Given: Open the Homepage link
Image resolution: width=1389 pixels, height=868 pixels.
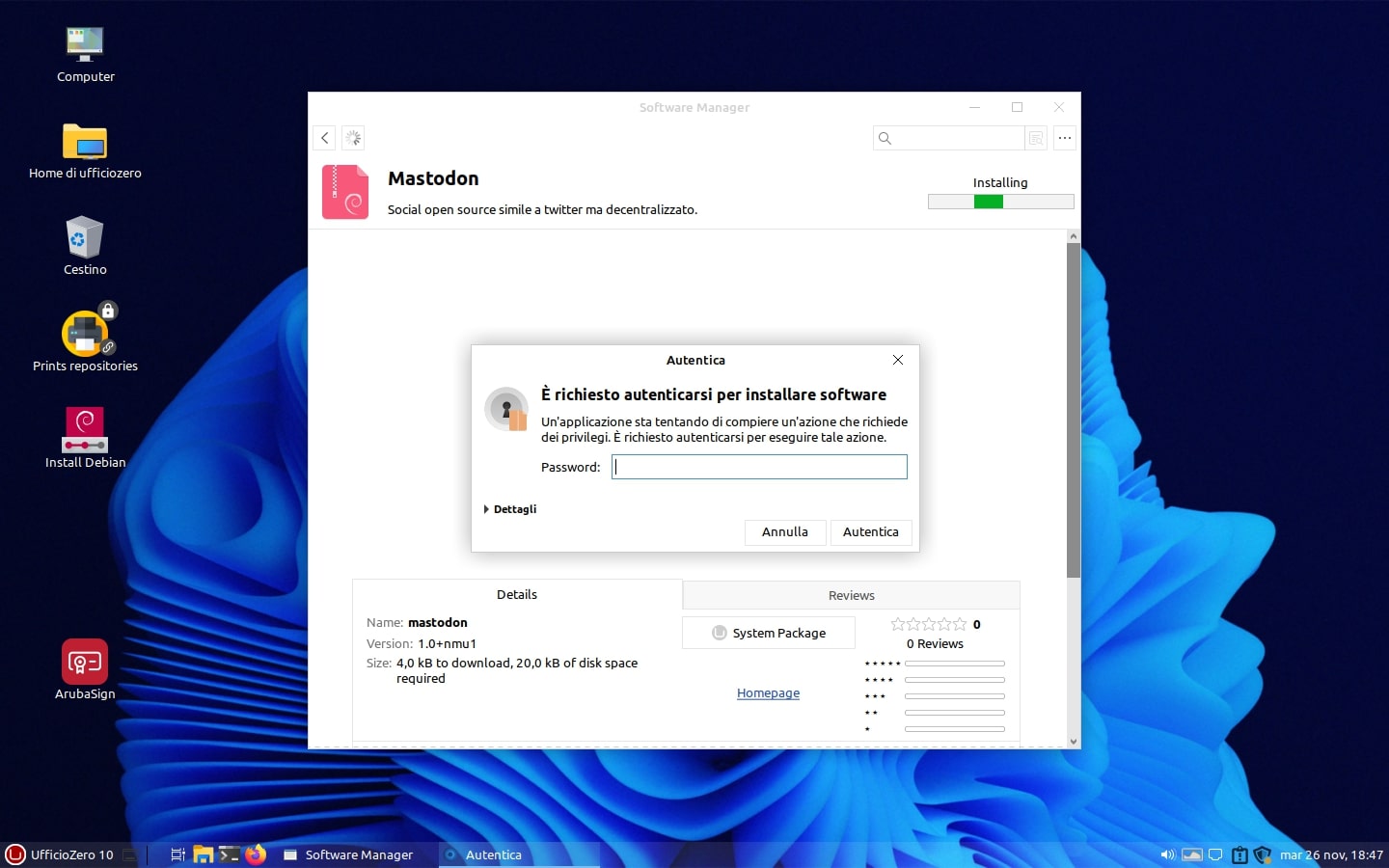Looking at the screenshot, I should pos(768,692).
